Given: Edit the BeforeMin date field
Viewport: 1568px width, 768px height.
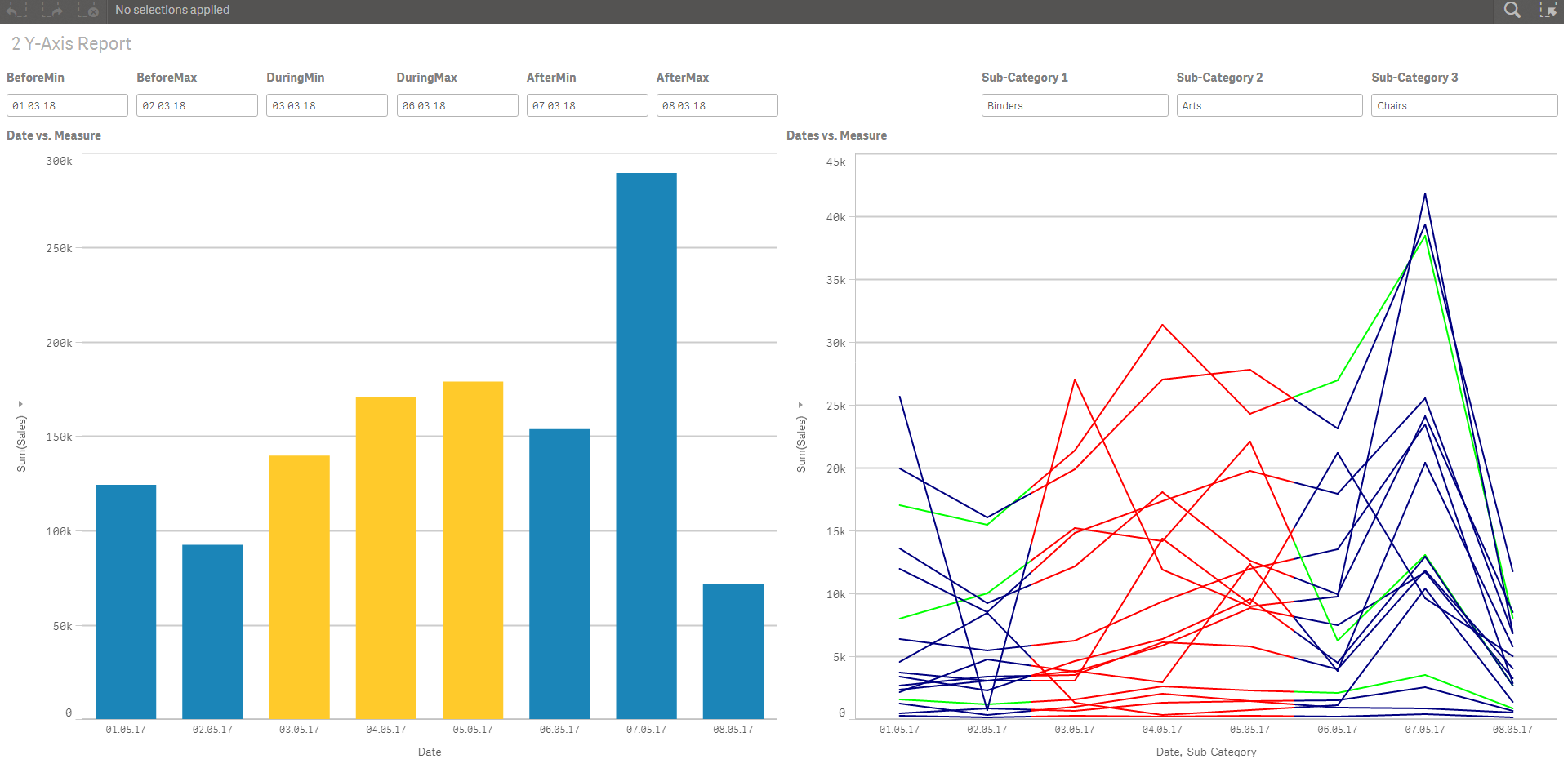Looking at the screenshot, I should (67, 105).
